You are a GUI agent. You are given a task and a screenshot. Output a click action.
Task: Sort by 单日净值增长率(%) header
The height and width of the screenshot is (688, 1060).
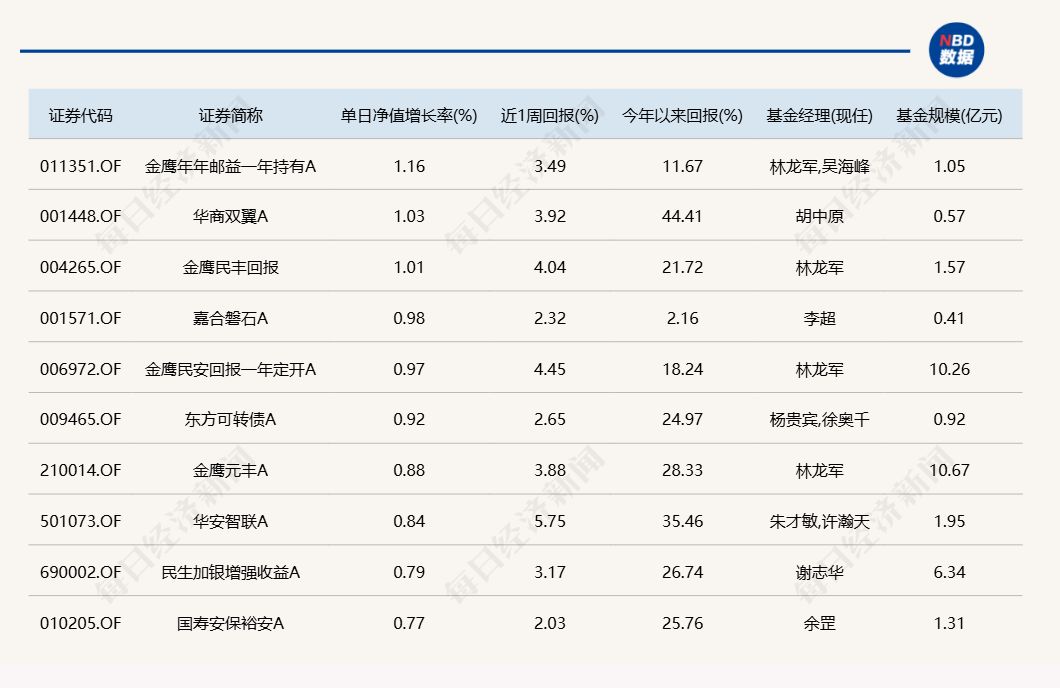point(409,115)
